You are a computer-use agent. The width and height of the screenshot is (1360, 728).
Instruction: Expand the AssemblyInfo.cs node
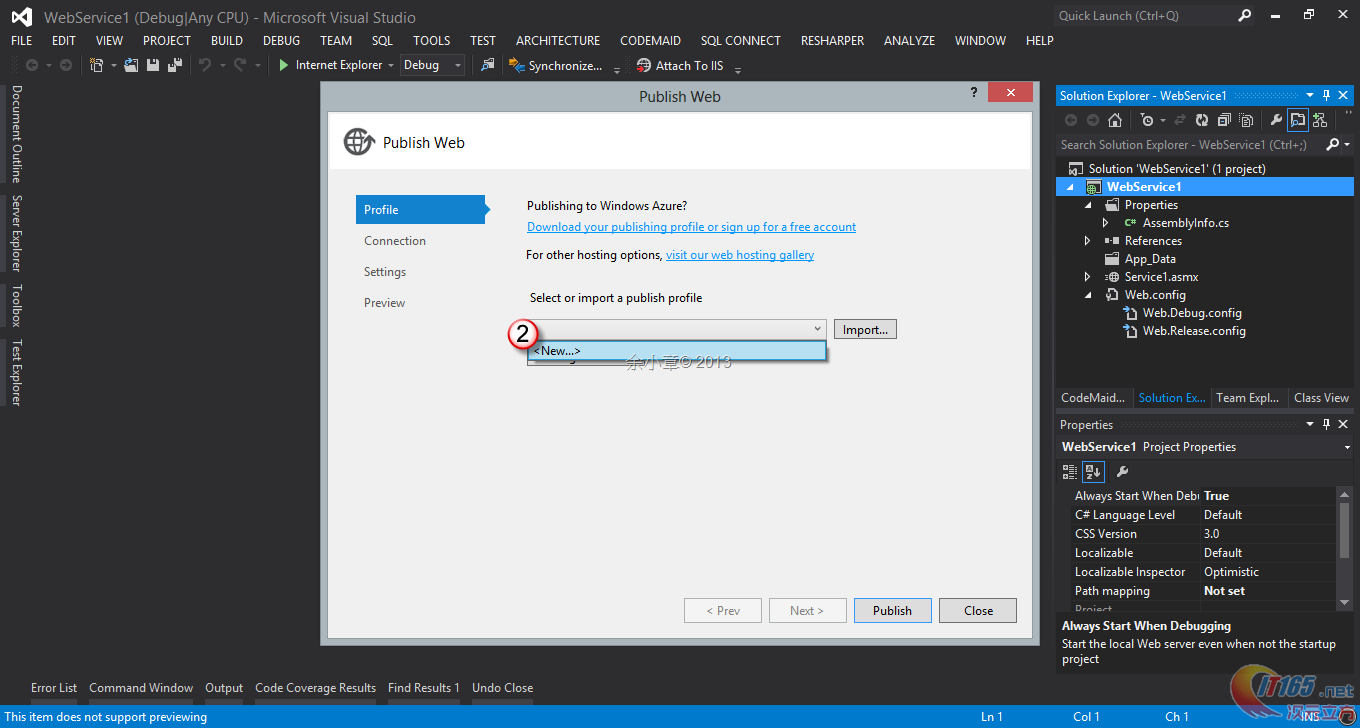tap(1105, 223)
